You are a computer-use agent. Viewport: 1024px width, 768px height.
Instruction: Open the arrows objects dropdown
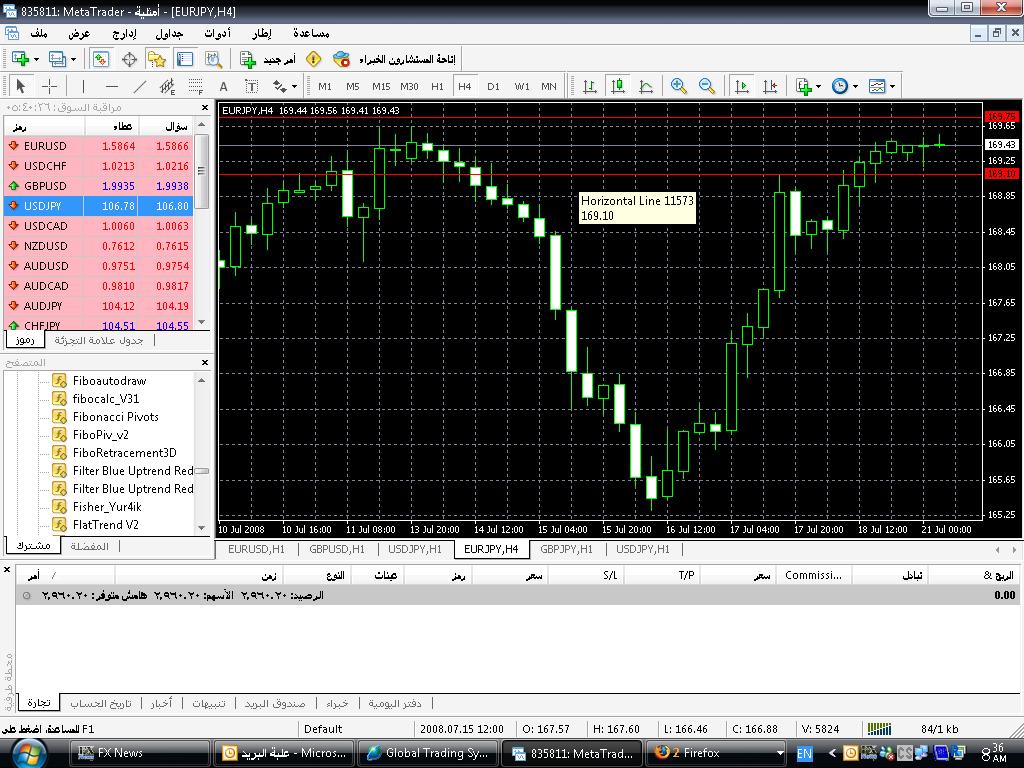[x=285, y=86]
